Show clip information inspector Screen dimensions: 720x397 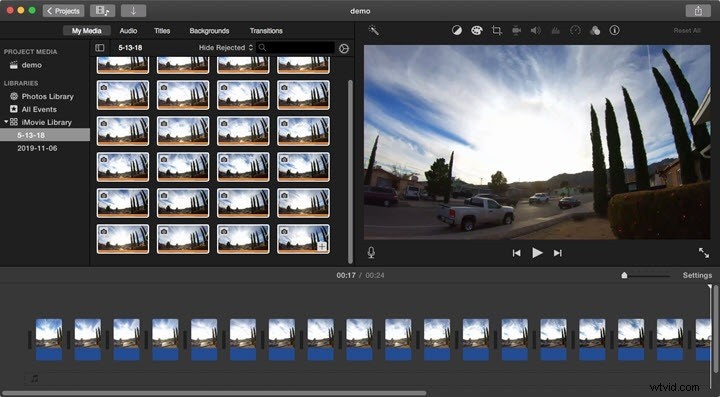[x=614, y=31]
